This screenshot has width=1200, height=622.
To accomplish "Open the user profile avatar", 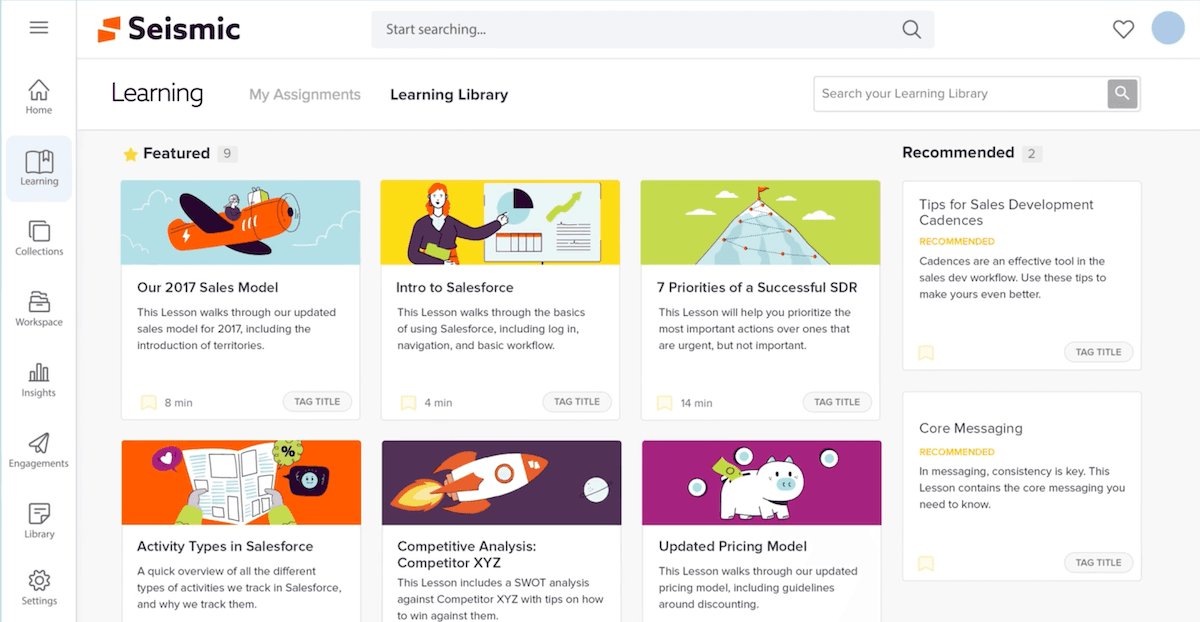I will click(x=1168, y=28).
